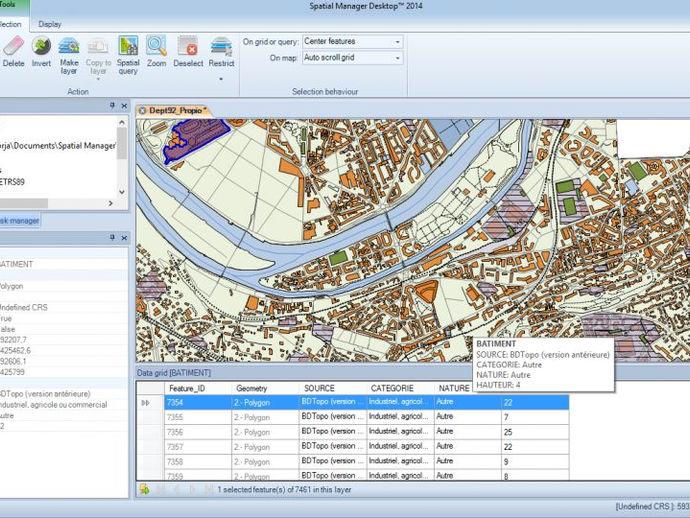Click row indicator arrow beside row 7354
This screenshot has height=518, width=690.
(x=146, y=403)
